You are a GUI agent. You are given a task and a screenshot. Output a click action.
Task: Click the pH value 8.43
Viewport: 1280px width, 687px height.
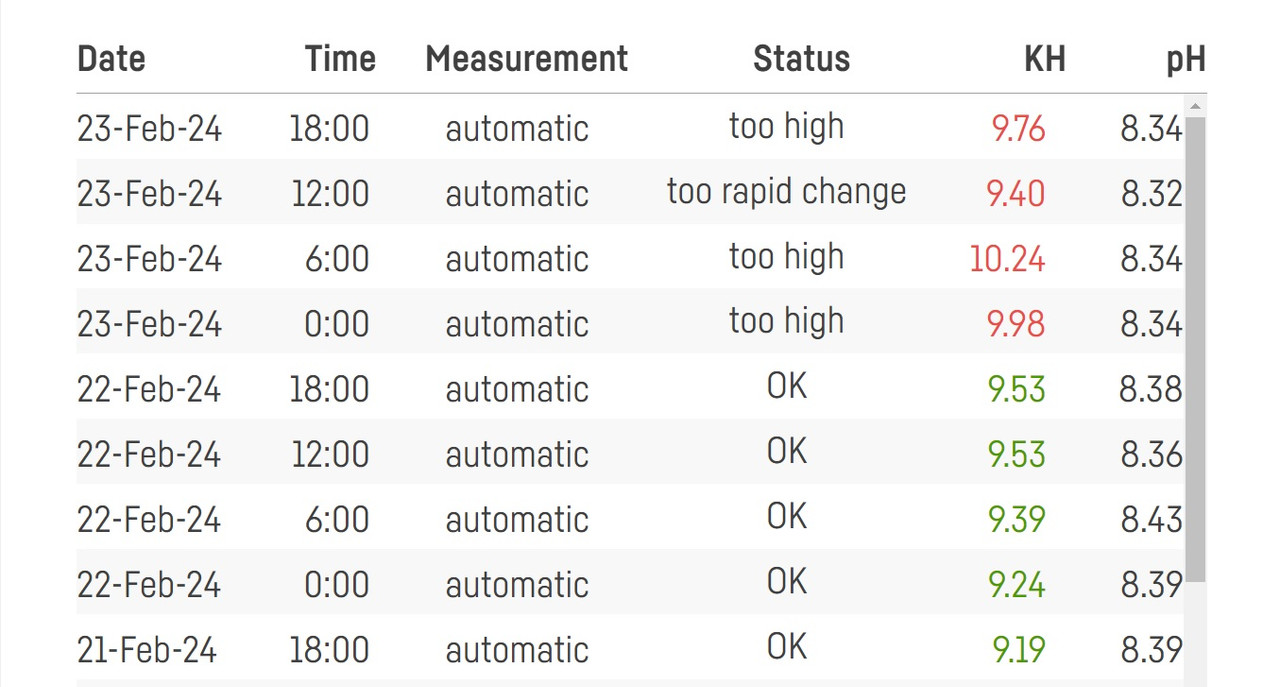tap(1151, 520)
